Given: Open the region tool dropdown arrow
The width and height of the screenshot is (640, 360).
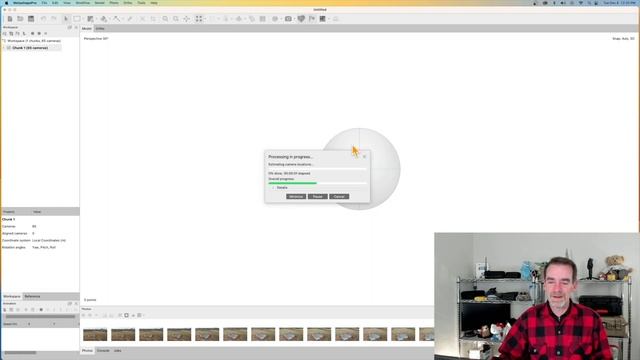Looking at the screenshot, I should coord(96,19).
